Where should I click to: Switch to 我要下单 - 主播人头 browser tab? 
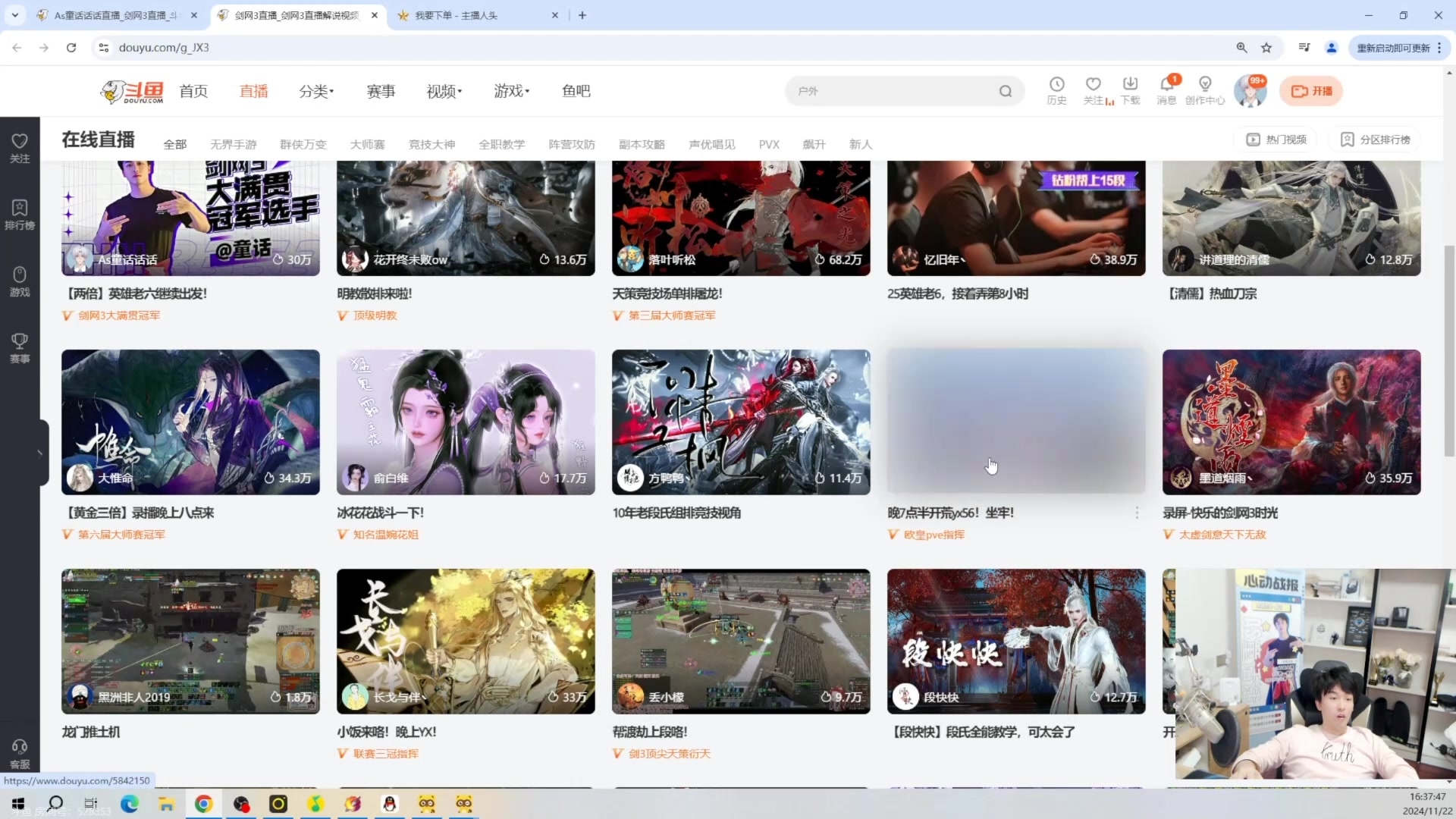[x=479, y=15]
